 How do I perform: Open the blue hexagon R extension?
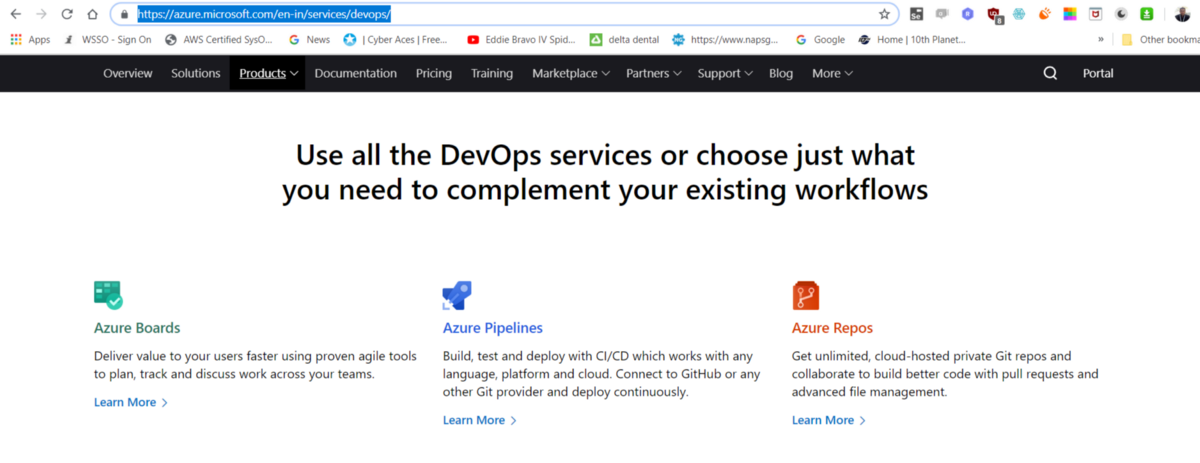pyautogui.click(x=967, y=14)
